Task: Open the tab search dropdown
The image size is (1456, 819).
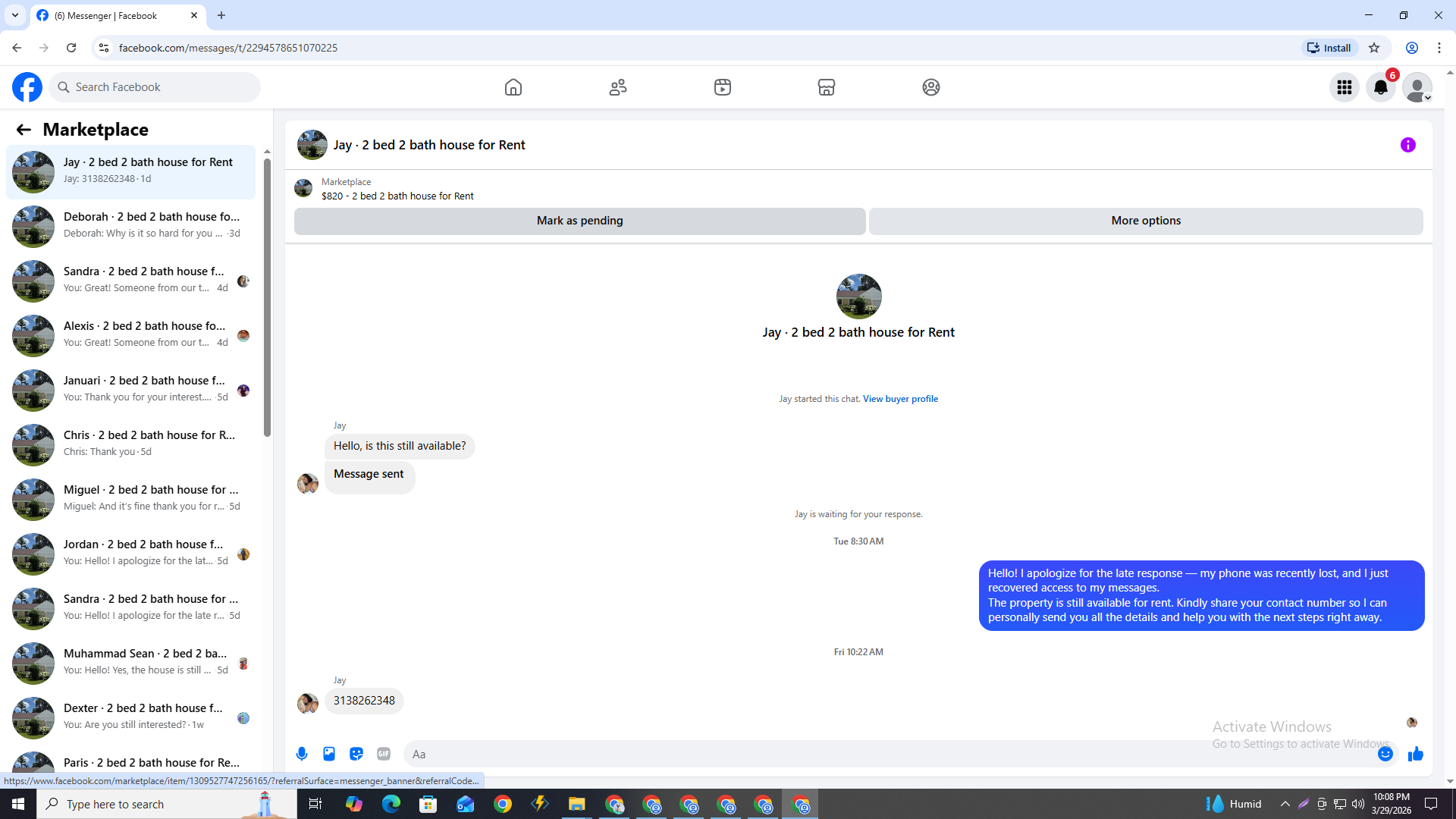Action: tap(15, 15)
